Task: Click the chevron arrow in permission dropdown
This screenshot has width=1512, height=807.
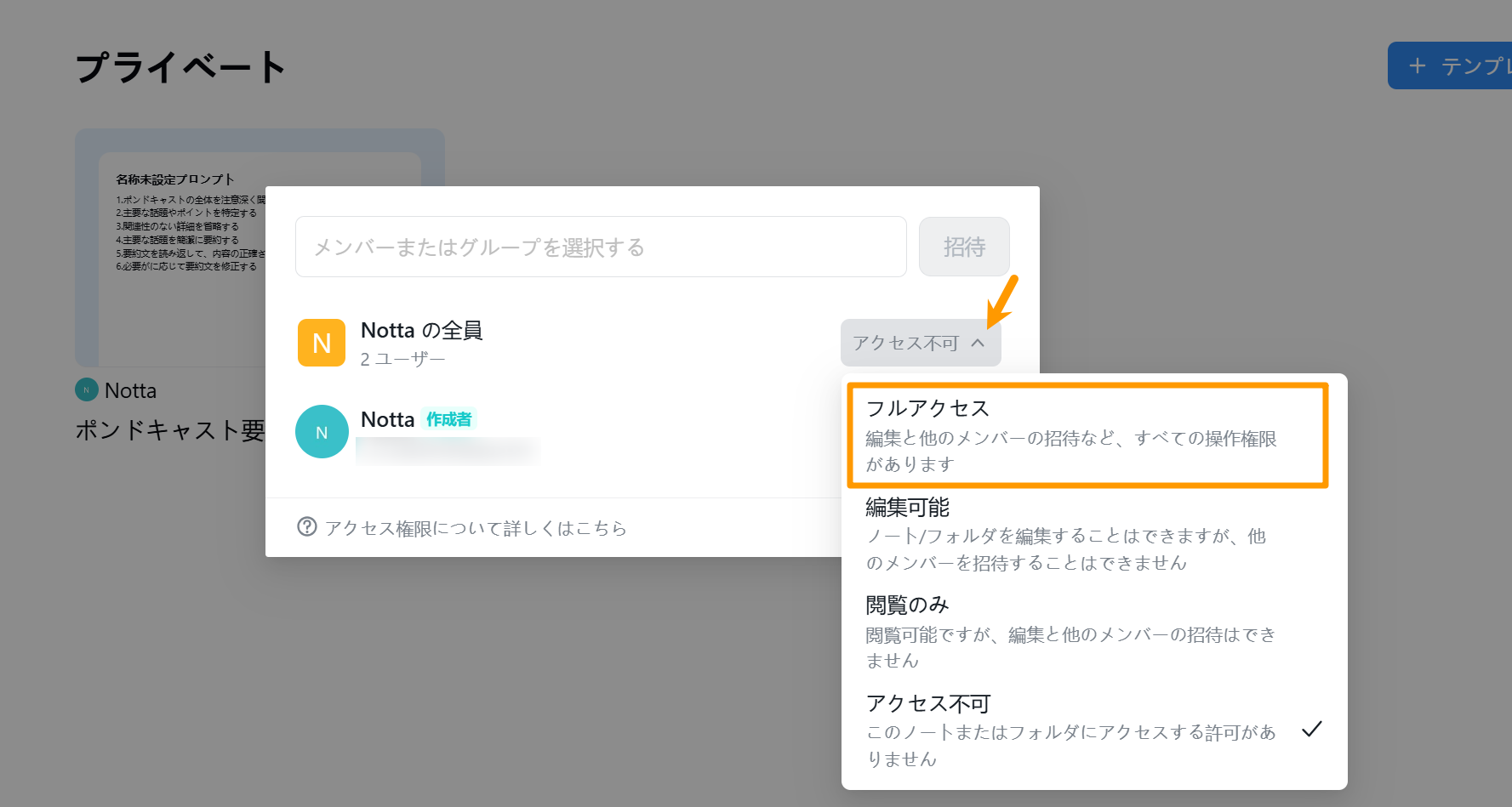Action: click(978, 343)
